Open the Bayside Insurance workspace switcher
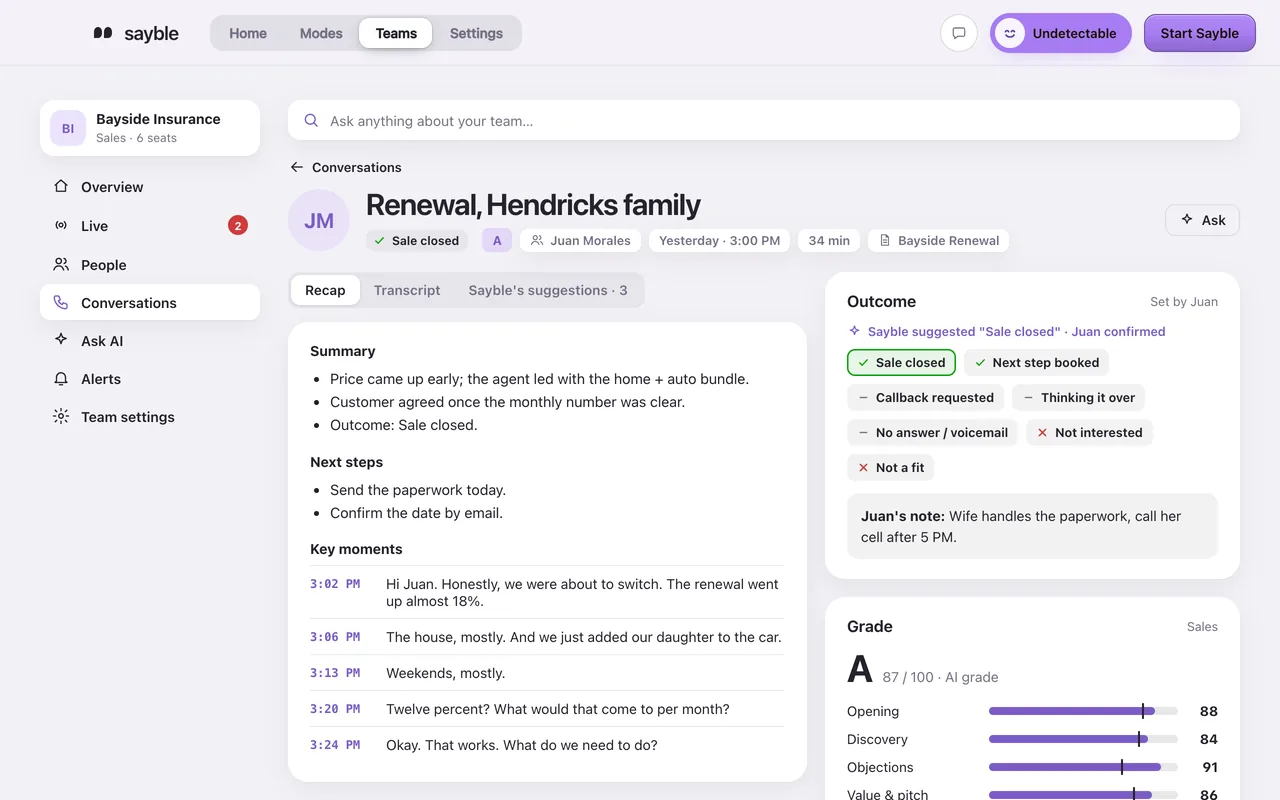 150,128
